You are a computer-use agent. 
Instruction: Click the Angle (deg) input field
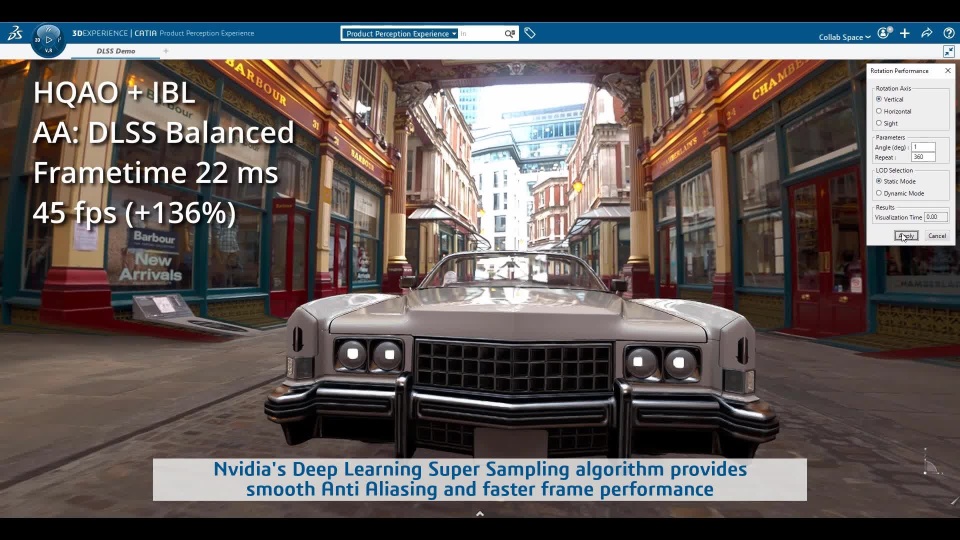pos(923,147)
